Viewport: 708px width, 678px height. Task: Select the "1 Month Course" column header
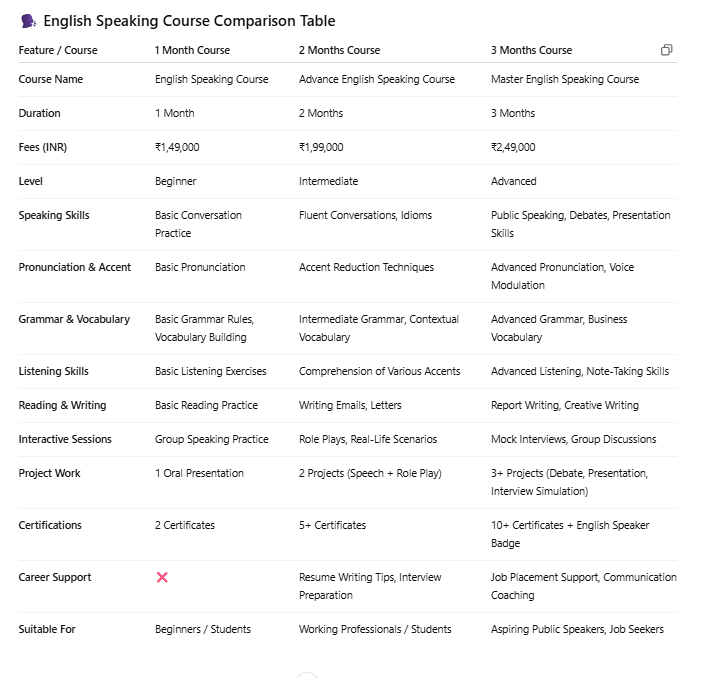192,50
